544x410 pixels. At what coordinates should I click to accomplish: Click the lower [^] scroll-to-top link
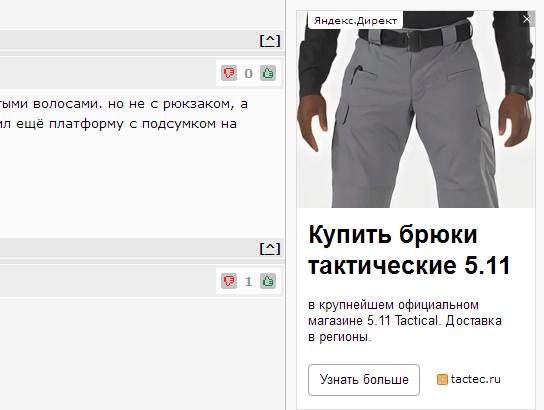270,248
